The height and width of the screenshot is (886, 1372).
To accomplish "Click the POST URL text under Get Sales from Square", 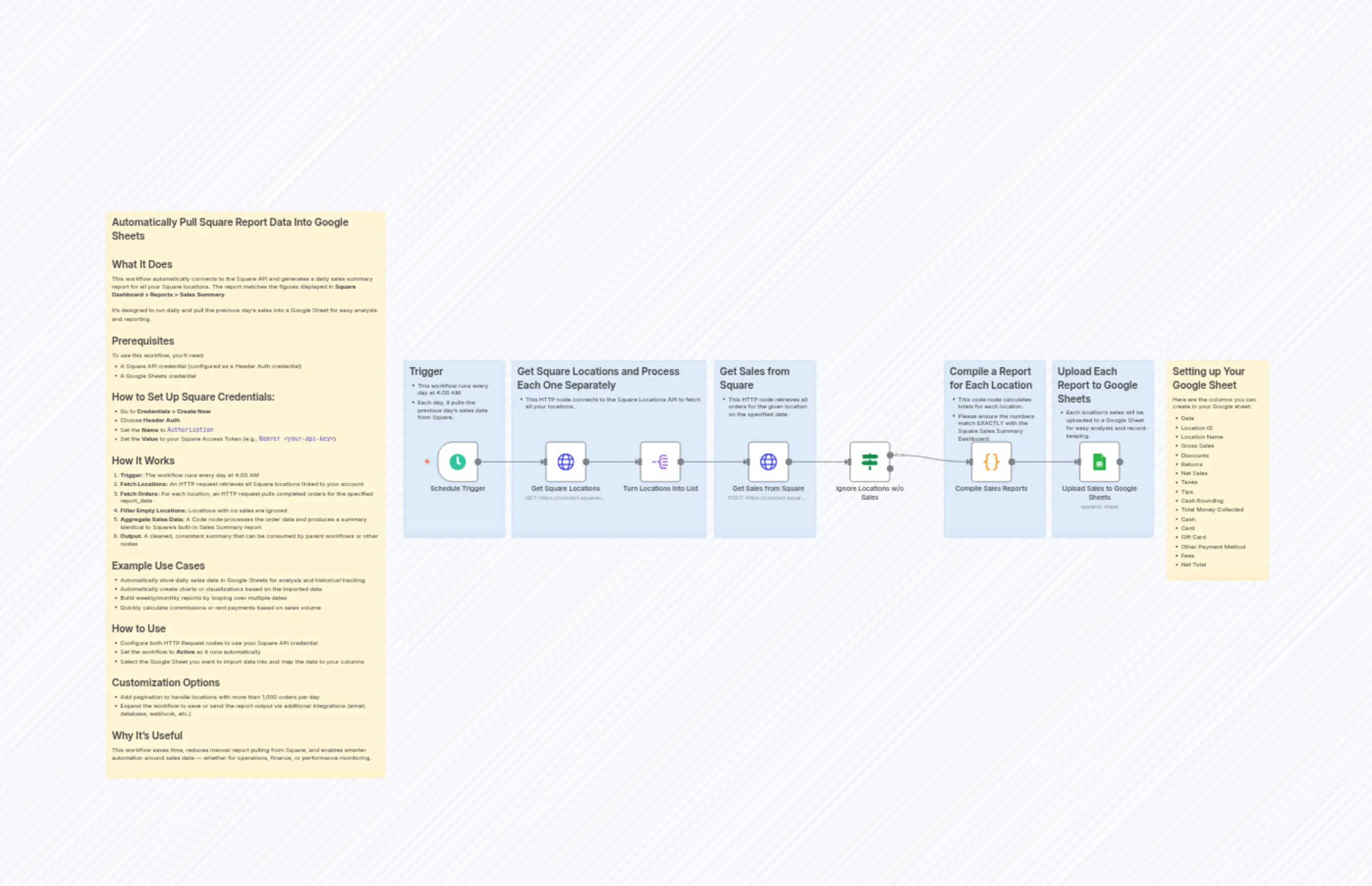I will 768,498.
